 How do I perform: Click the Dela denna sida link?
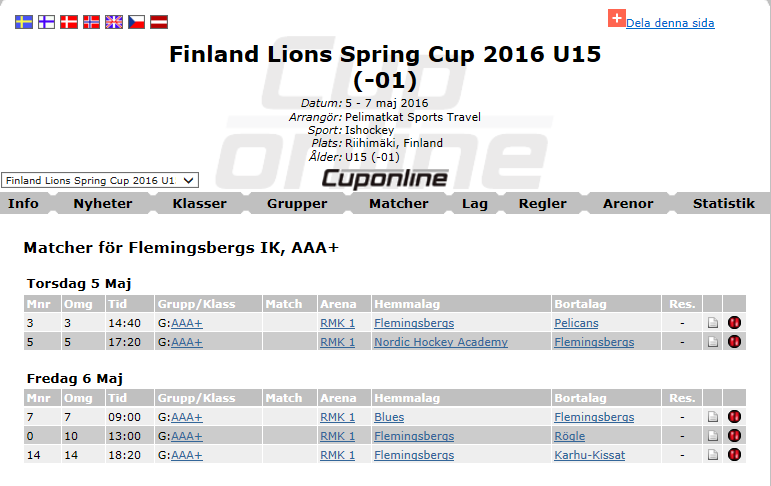(670, 23)
